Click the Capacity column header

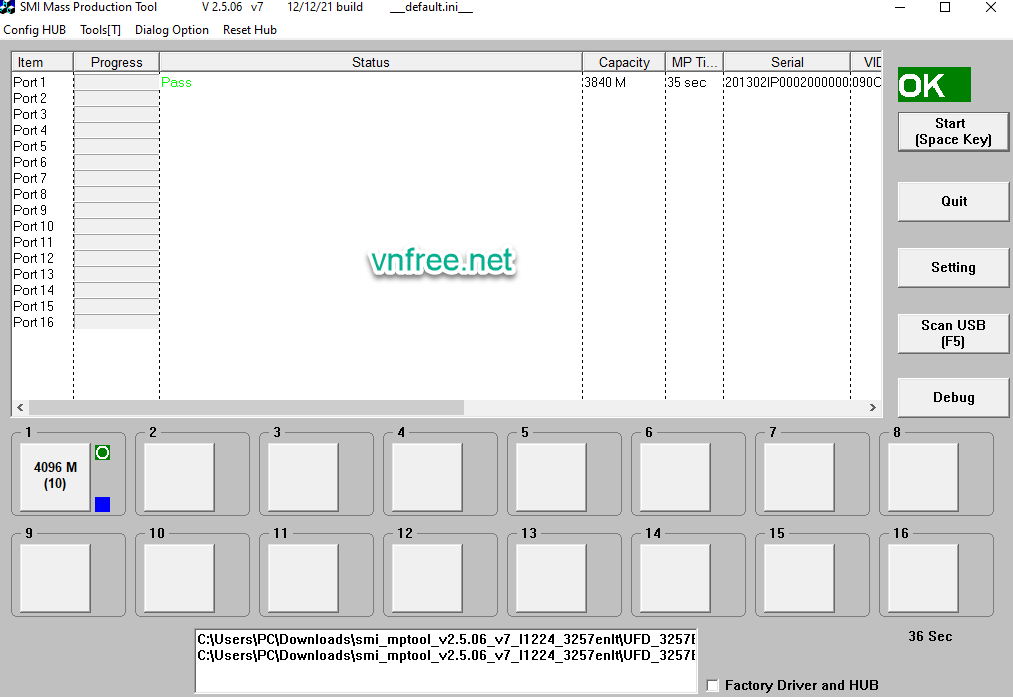(x=624, y=62)
